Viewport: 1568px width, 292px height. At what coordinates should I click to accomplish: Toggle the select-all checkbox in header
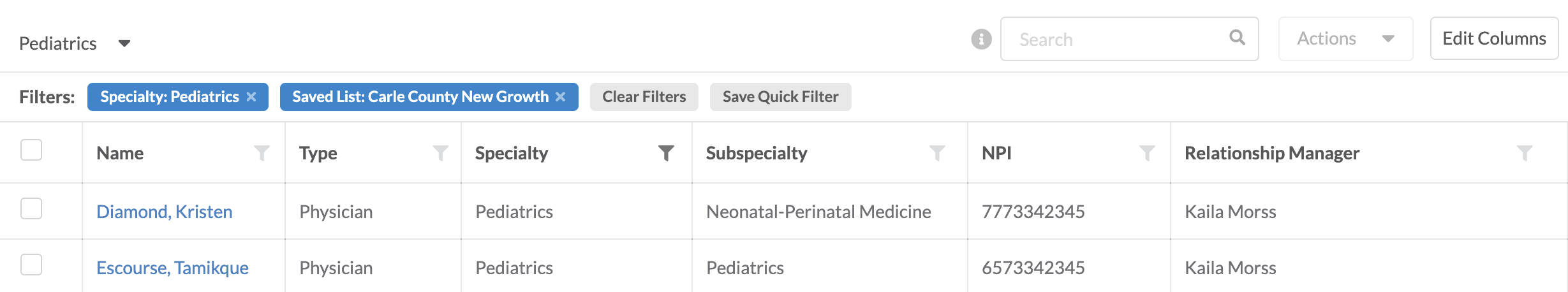coord(31,150)
